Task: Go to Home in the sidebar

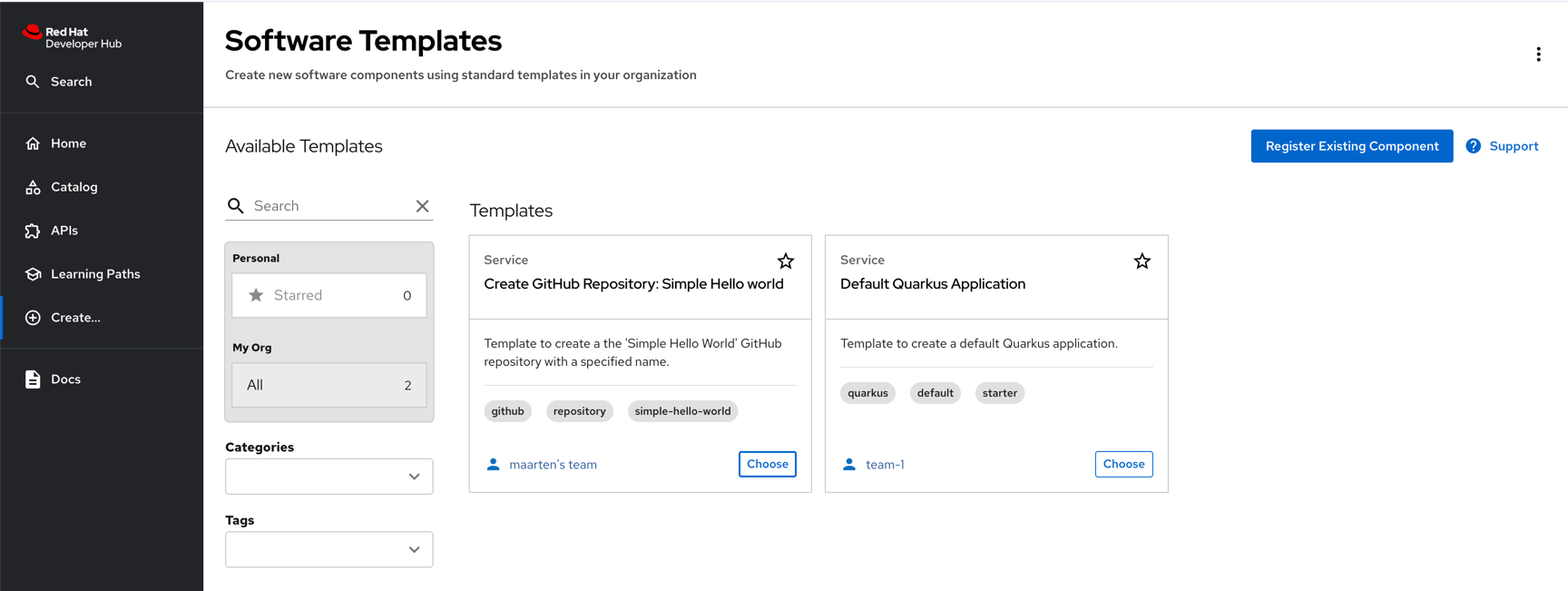Action: click(x=102, y=143)
